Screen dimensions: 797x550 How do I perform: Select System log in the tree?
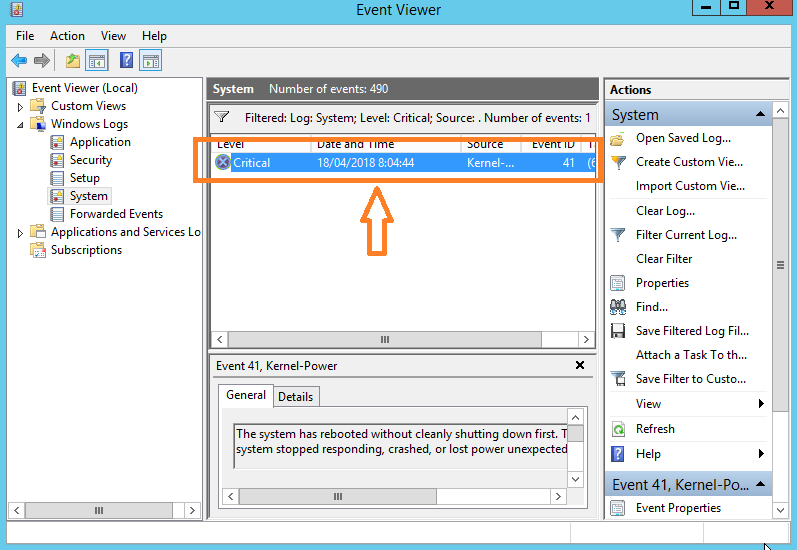point(88,196)
